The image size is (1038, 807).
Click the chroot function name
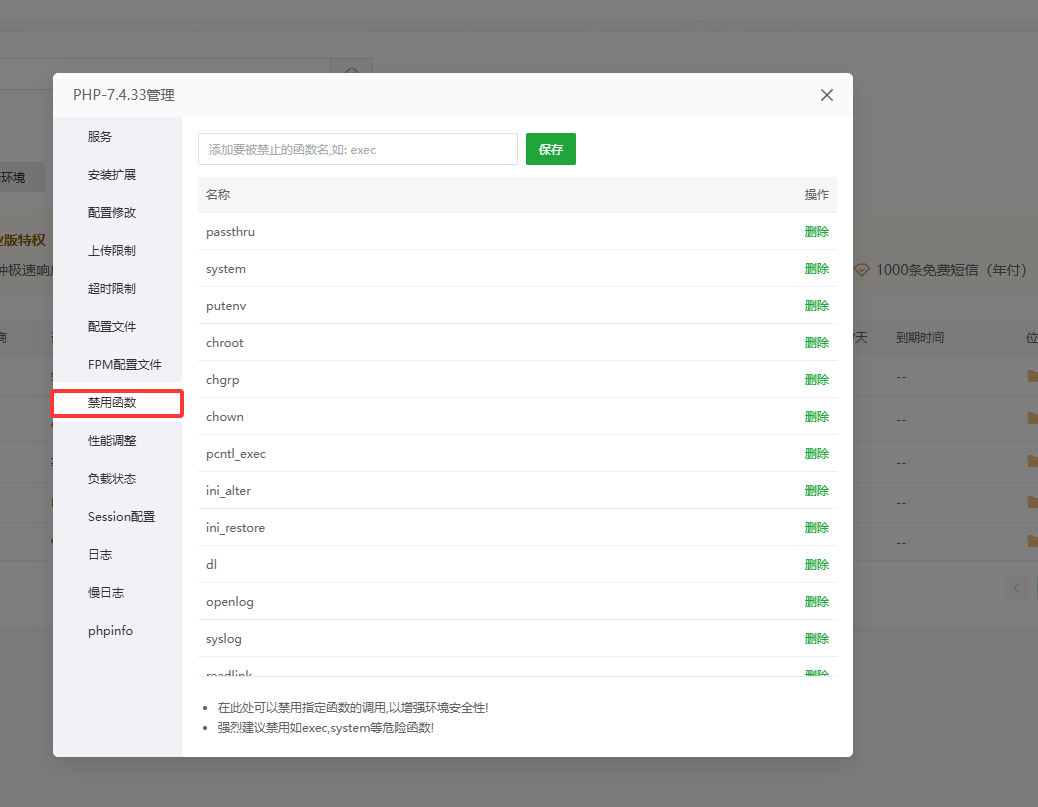click(x=224, y=343)
